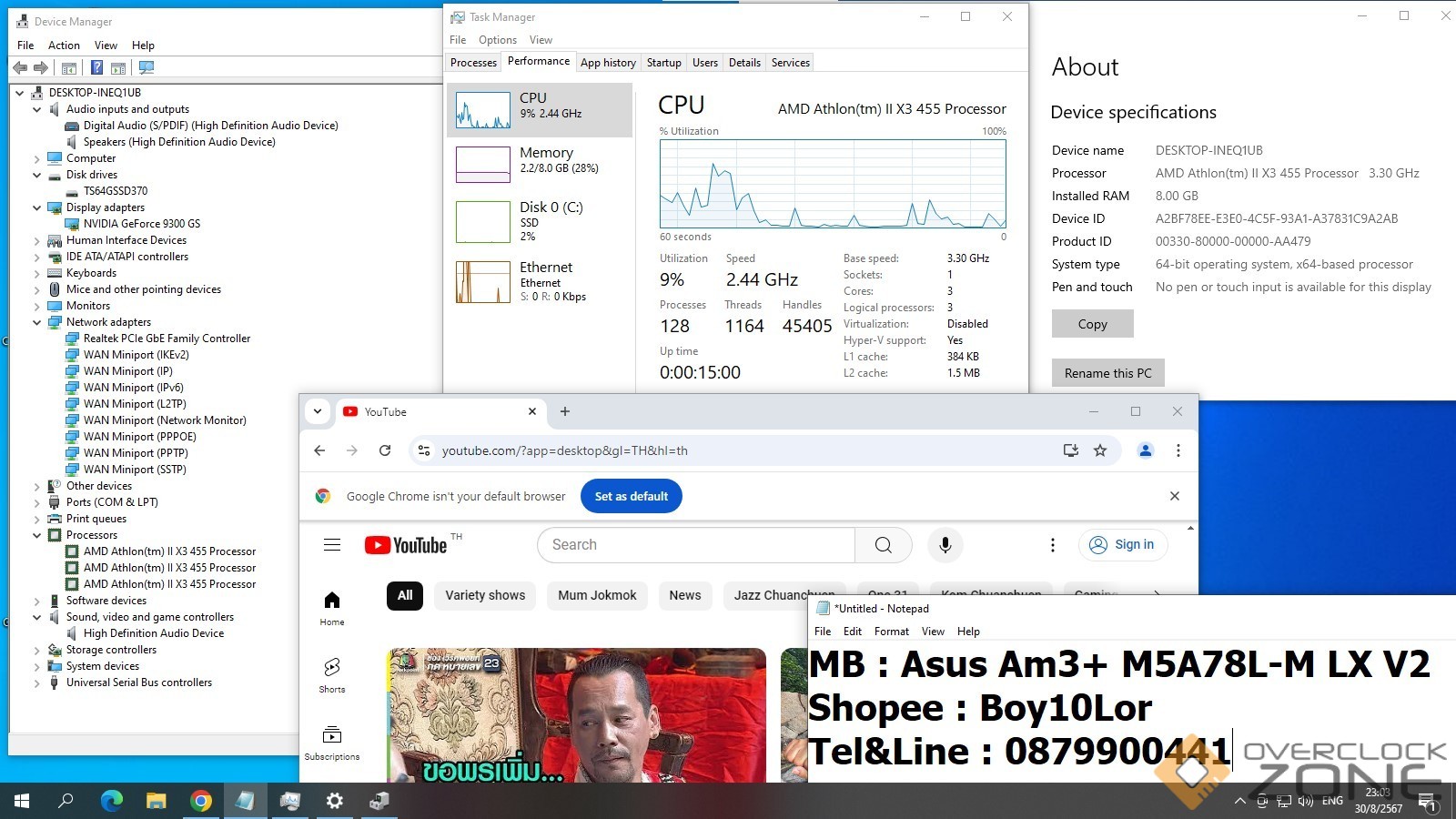Open the Services tab in Task Manager

[x=790, y=63]
